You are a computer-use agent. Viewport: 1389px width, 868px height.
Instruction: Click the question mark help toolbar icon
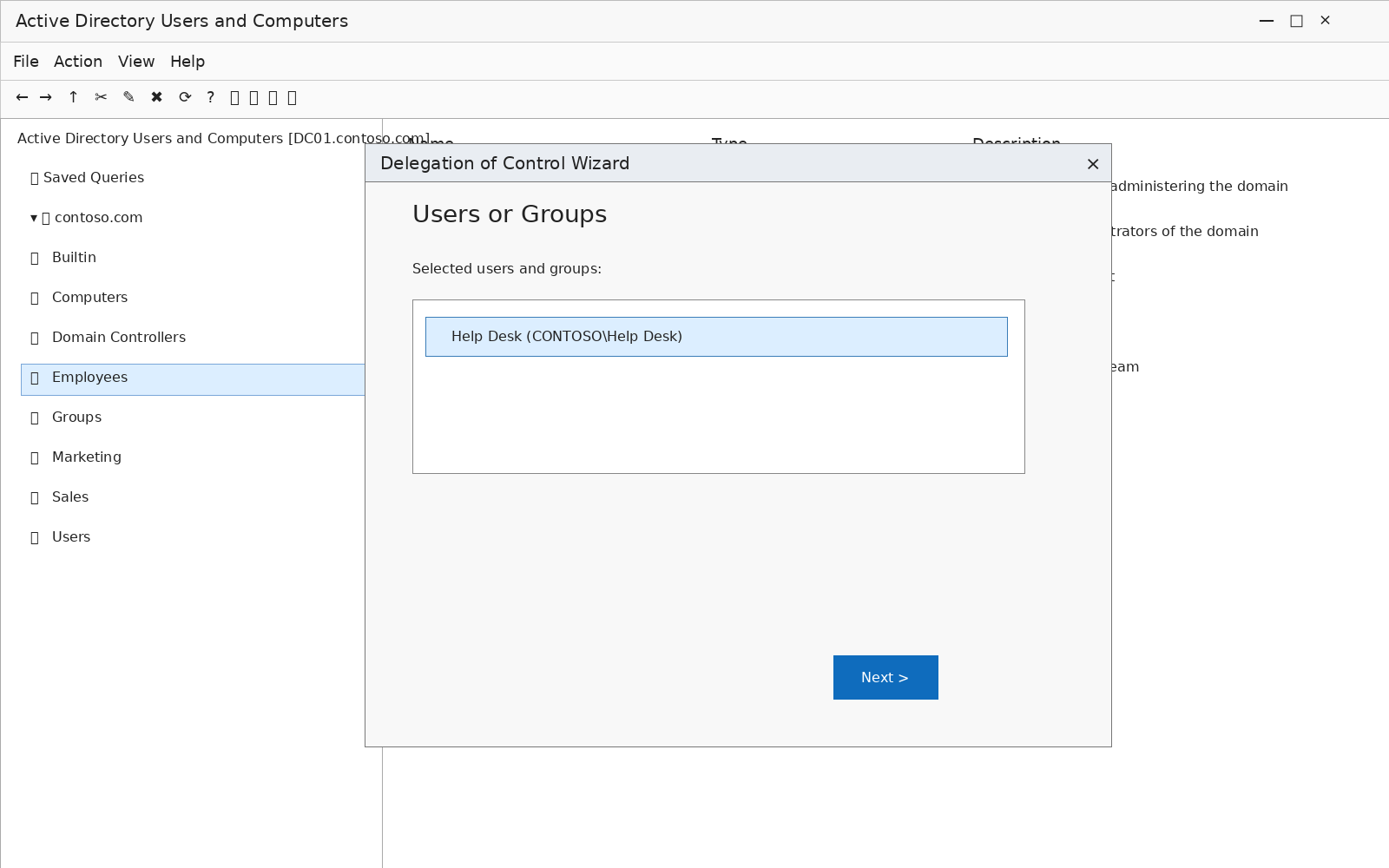pyautogui.click(x=210, y=97)
